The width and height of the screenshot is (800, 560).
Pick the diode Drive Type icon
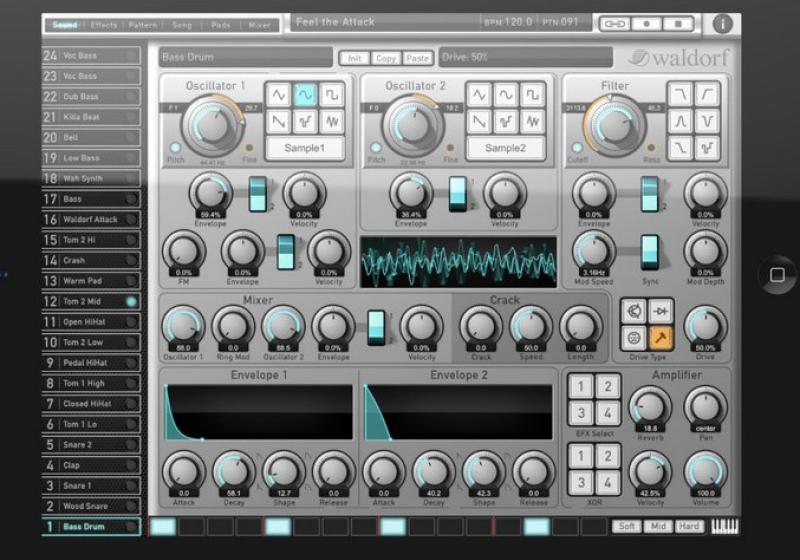(659, 313)
